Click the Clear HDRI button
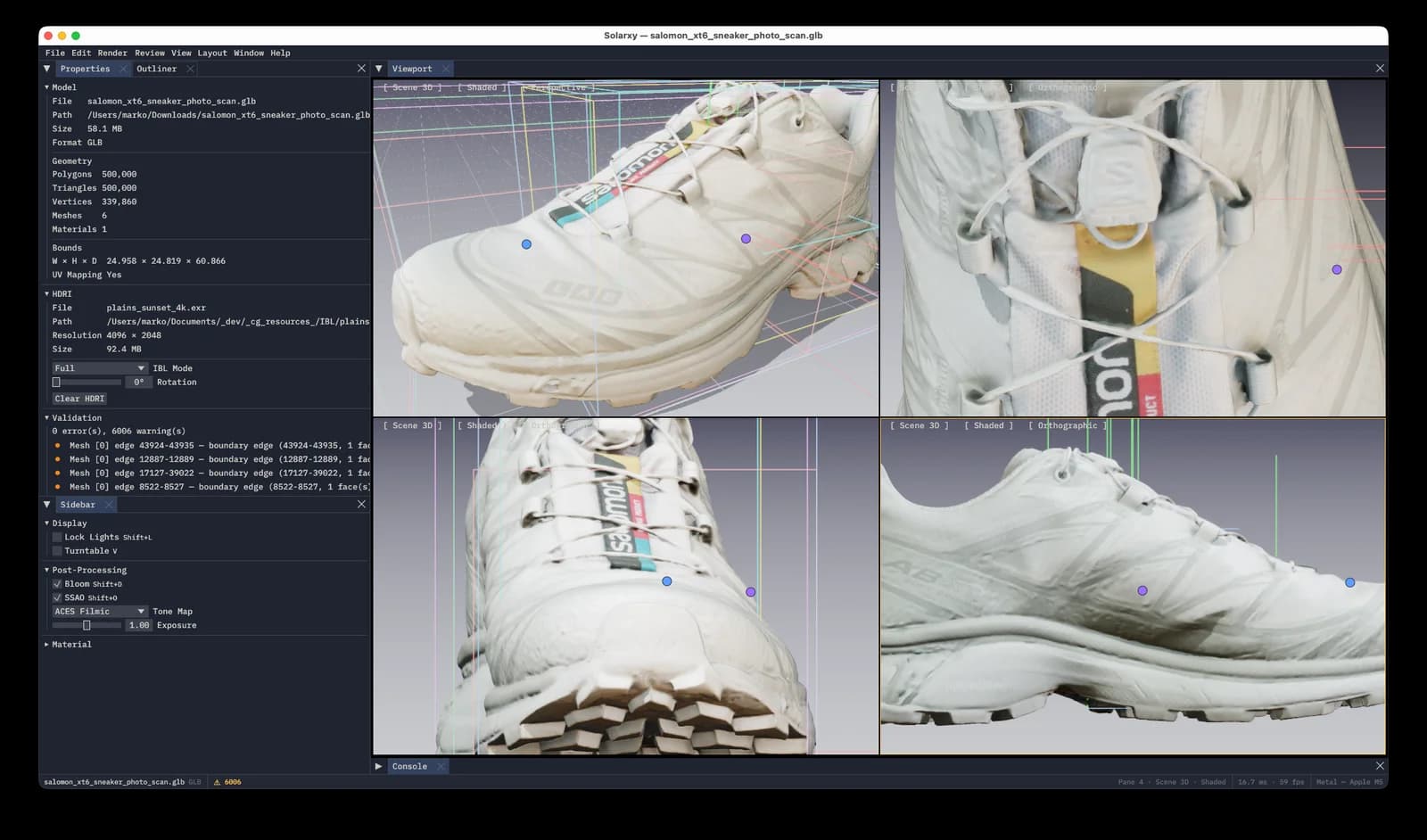 point(79,399)
